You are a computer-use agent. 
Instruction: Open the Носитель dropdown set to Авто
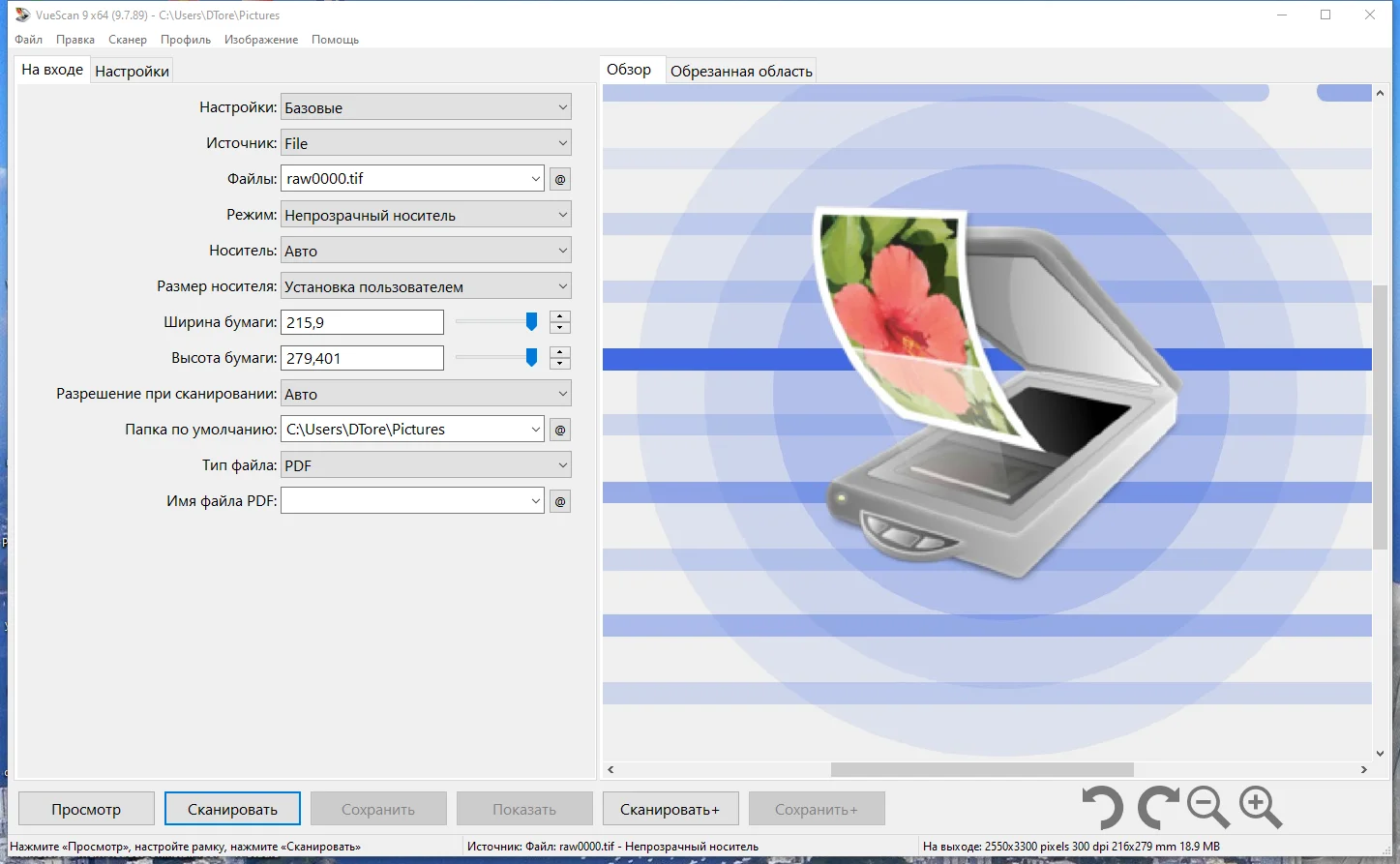(426, 251)
